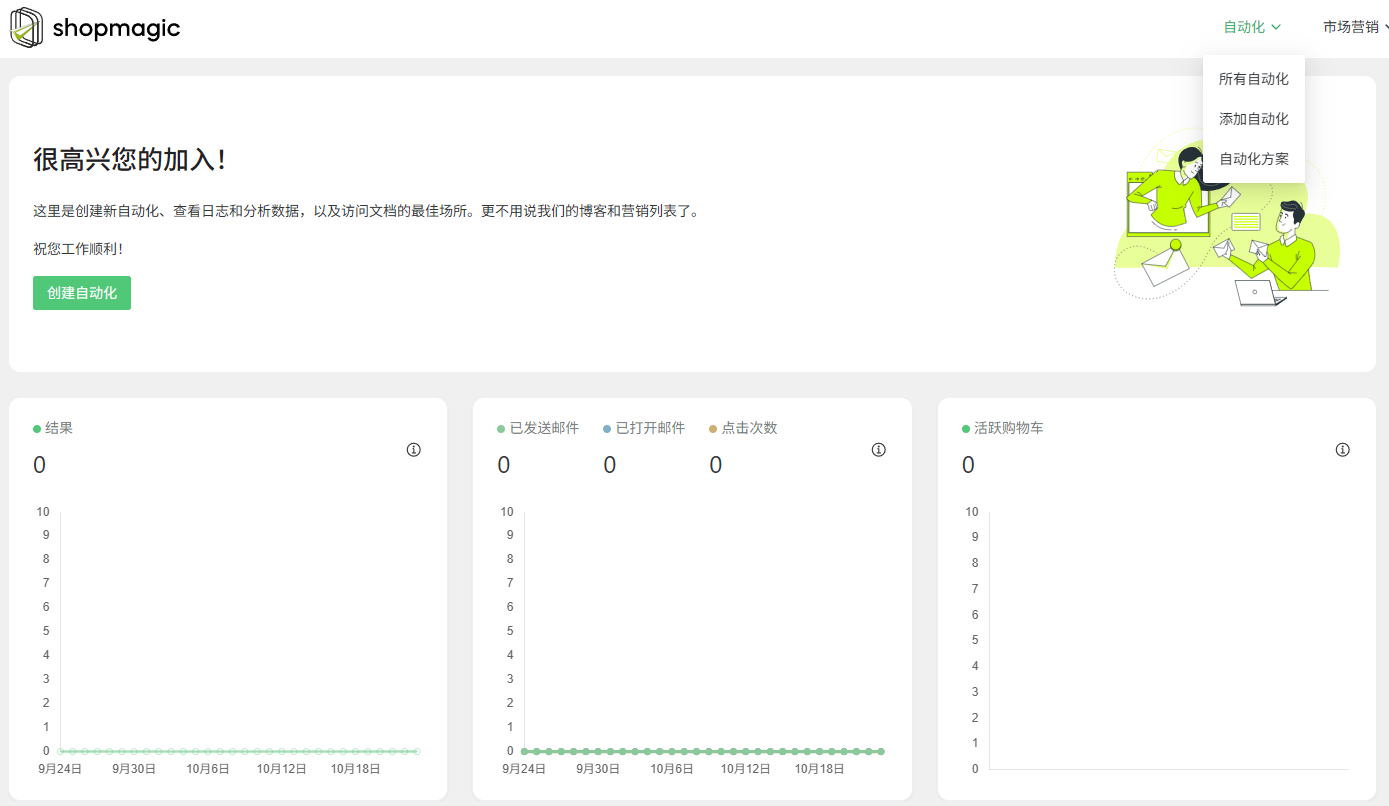Click the green dot beside the 结果 legend
This screenshot has width=1389, height=806.
coord(35,428)
